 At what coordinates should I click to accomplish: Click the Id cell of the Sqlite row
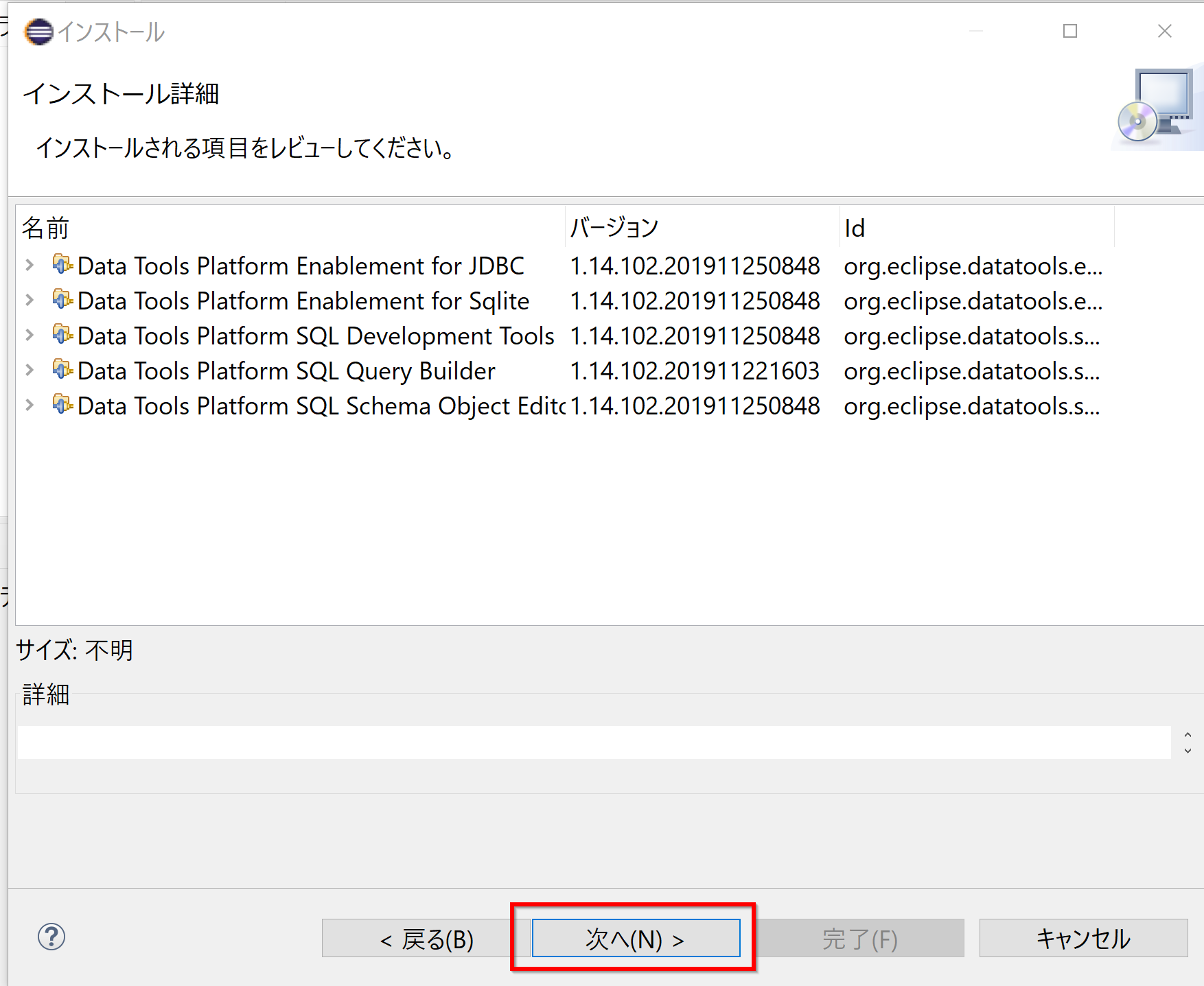(973, 301)
